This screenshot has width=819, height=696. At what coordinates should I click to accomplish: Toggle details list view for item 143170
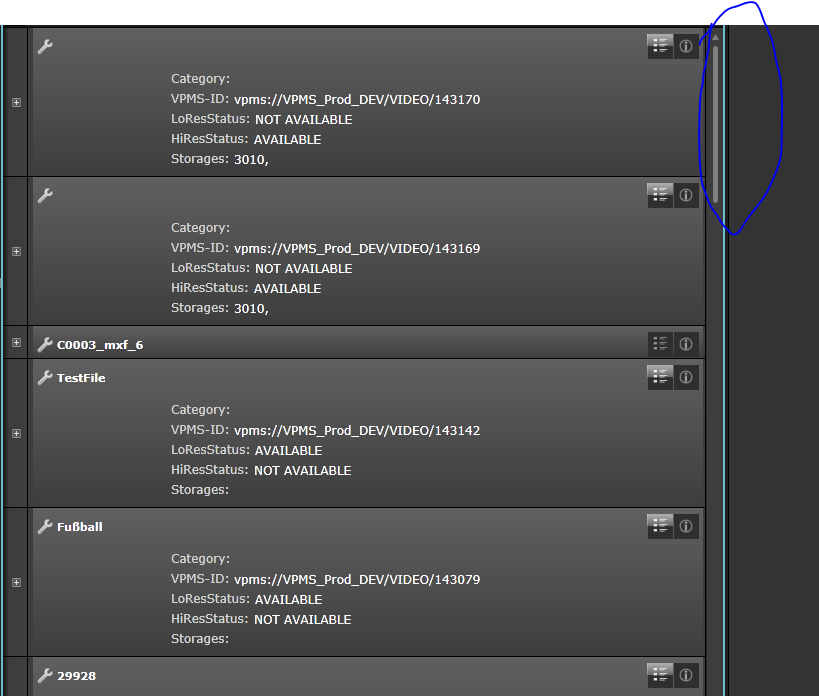tap(660, 46)
